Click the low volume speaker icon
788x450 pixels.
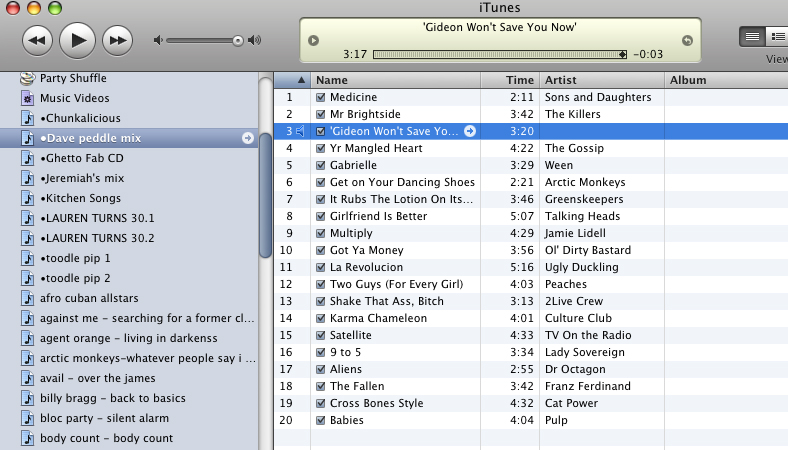click(158, 40)
